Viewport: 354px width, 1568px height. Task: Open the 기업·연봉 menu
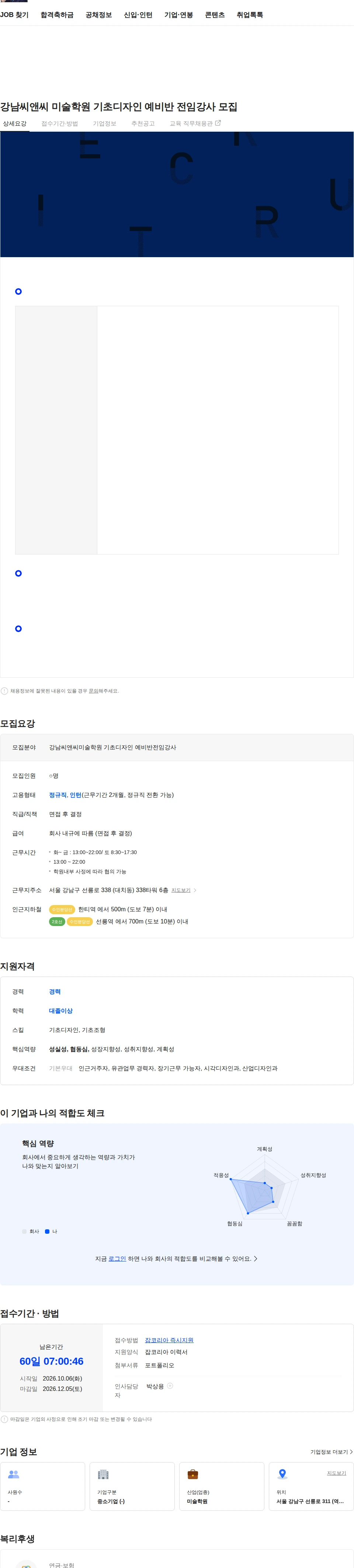coord(179,15)
